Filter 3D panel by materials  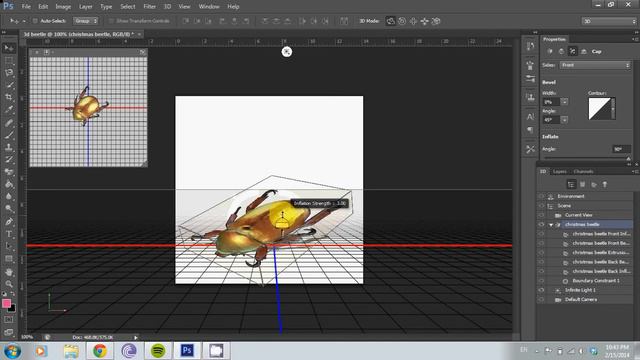click(x=593, y=184)
